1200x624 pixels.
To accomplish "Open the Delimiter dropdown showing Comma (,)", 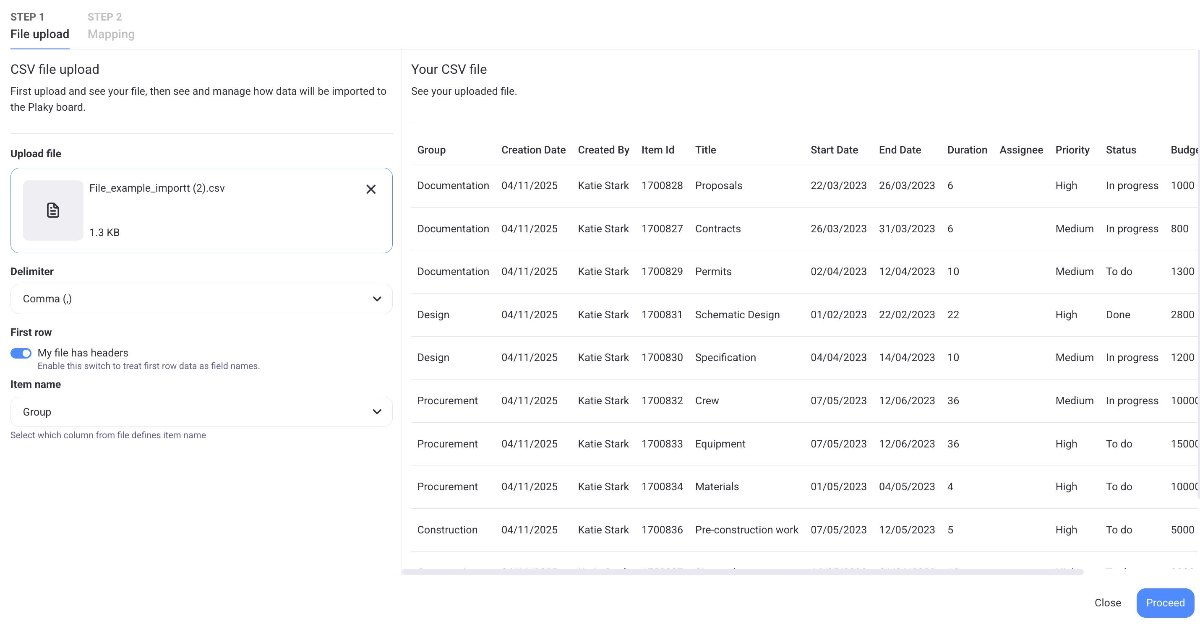I will click(200, 298).
